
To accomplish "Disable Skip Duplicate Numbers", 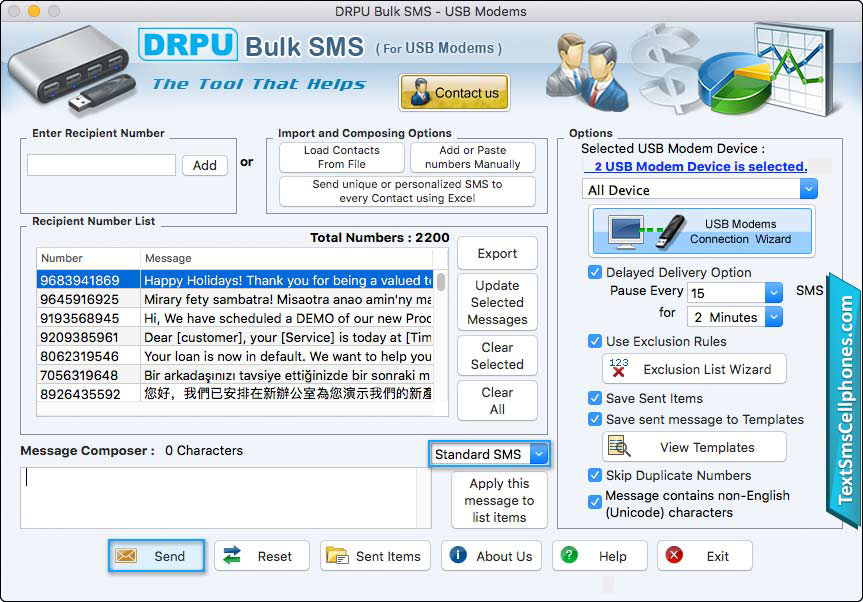I will click(x=595, y=475).
